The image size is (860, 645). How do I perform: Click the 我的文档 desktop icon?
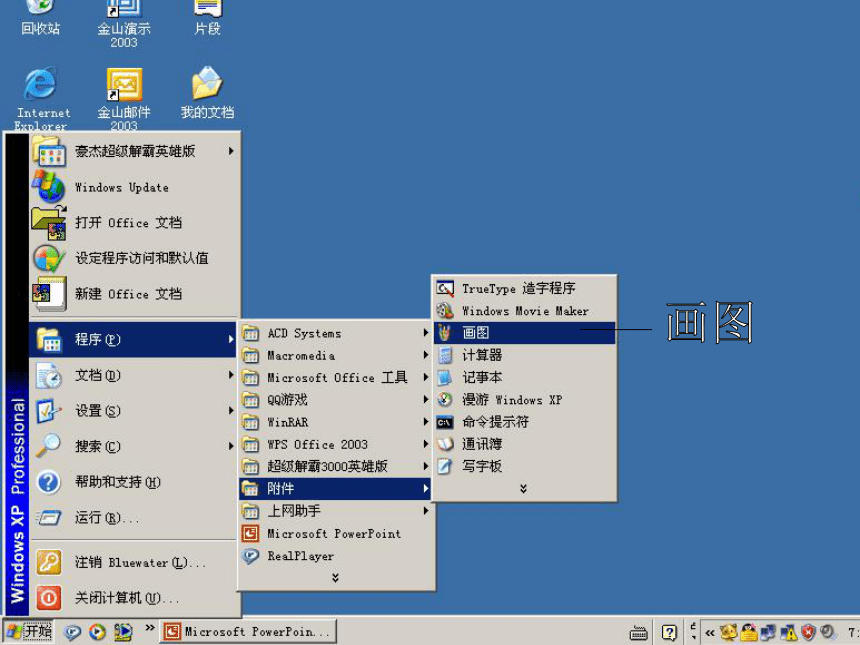pos(207,83)
